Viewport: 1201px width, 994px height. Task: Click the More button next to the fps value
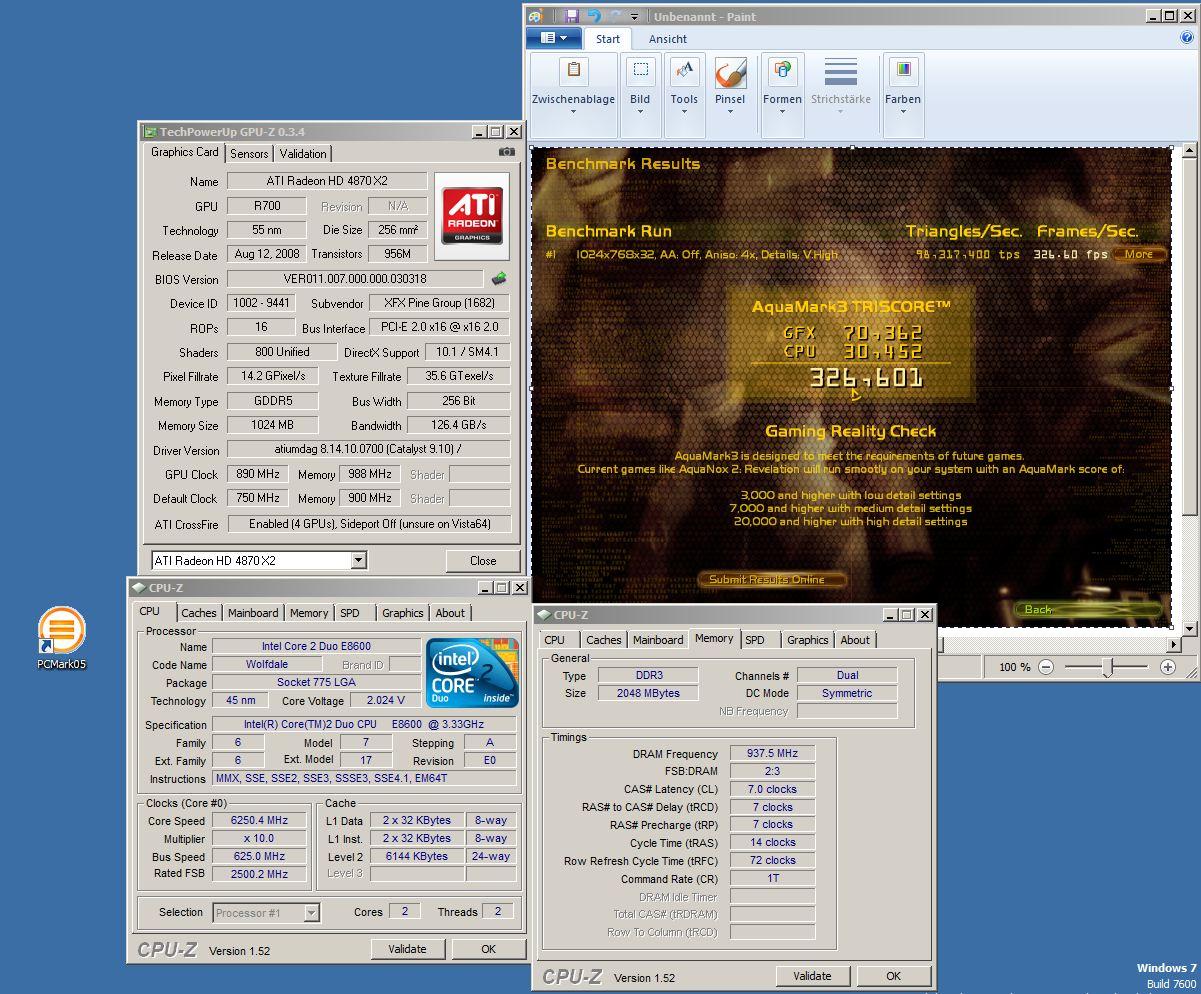(x=1139, y=254)
